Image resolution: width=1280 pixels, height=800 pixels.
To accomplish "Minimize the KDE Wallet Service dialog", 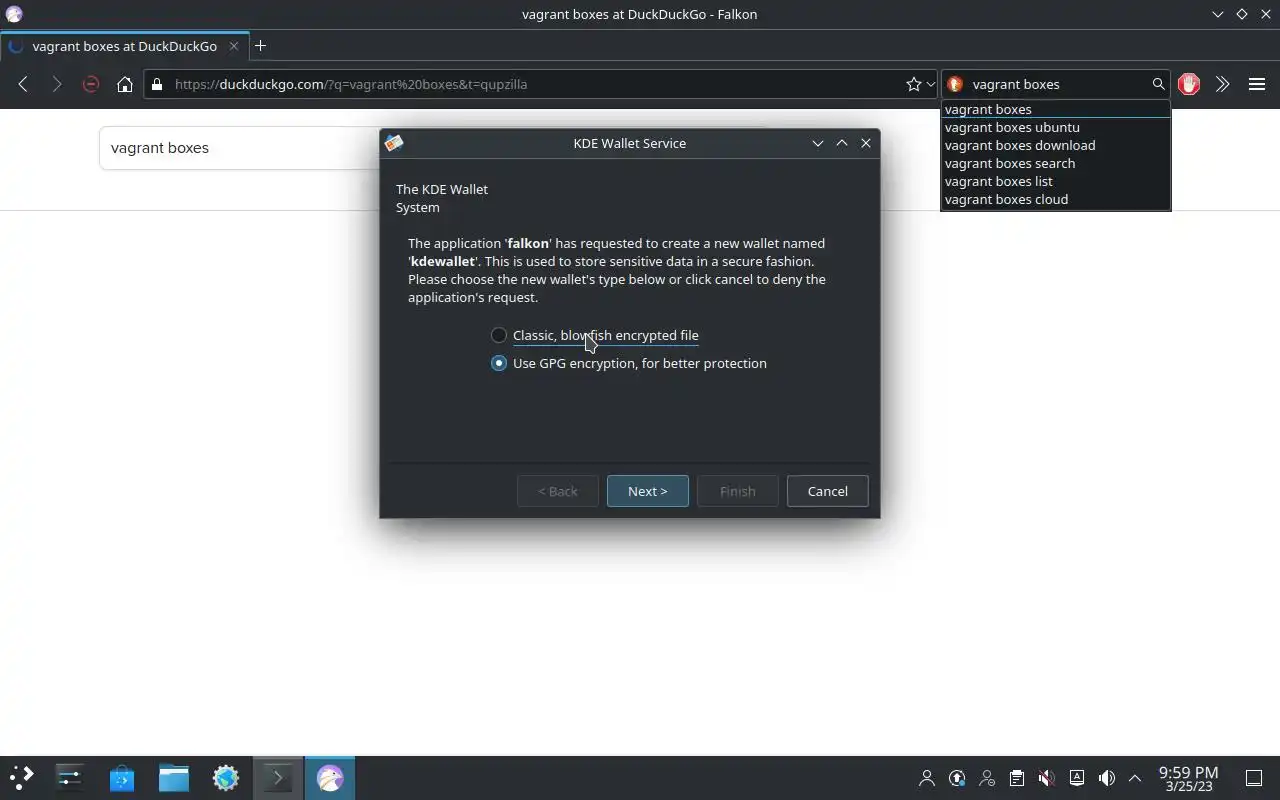I will [817, 143].
